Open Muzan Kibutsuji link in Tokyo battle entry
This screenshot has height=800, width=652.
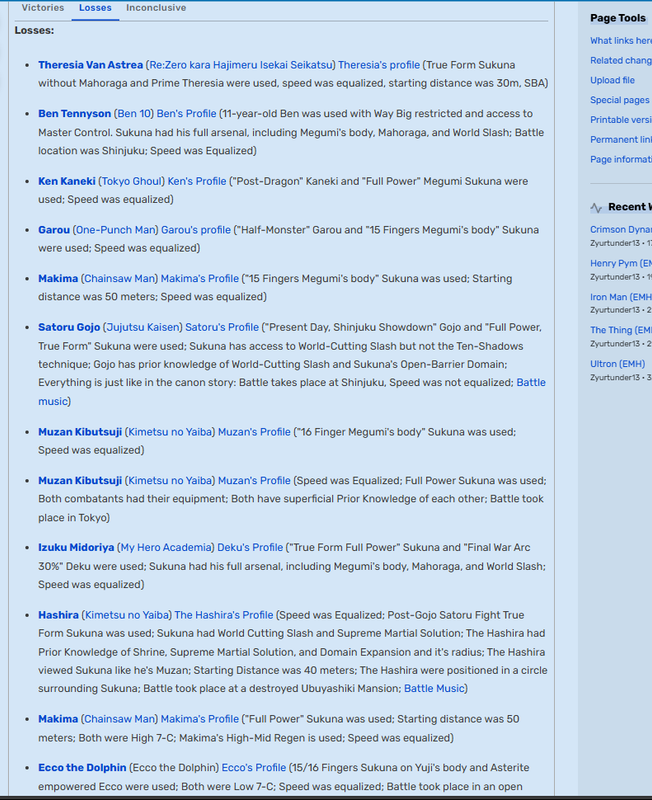(80, 481)
